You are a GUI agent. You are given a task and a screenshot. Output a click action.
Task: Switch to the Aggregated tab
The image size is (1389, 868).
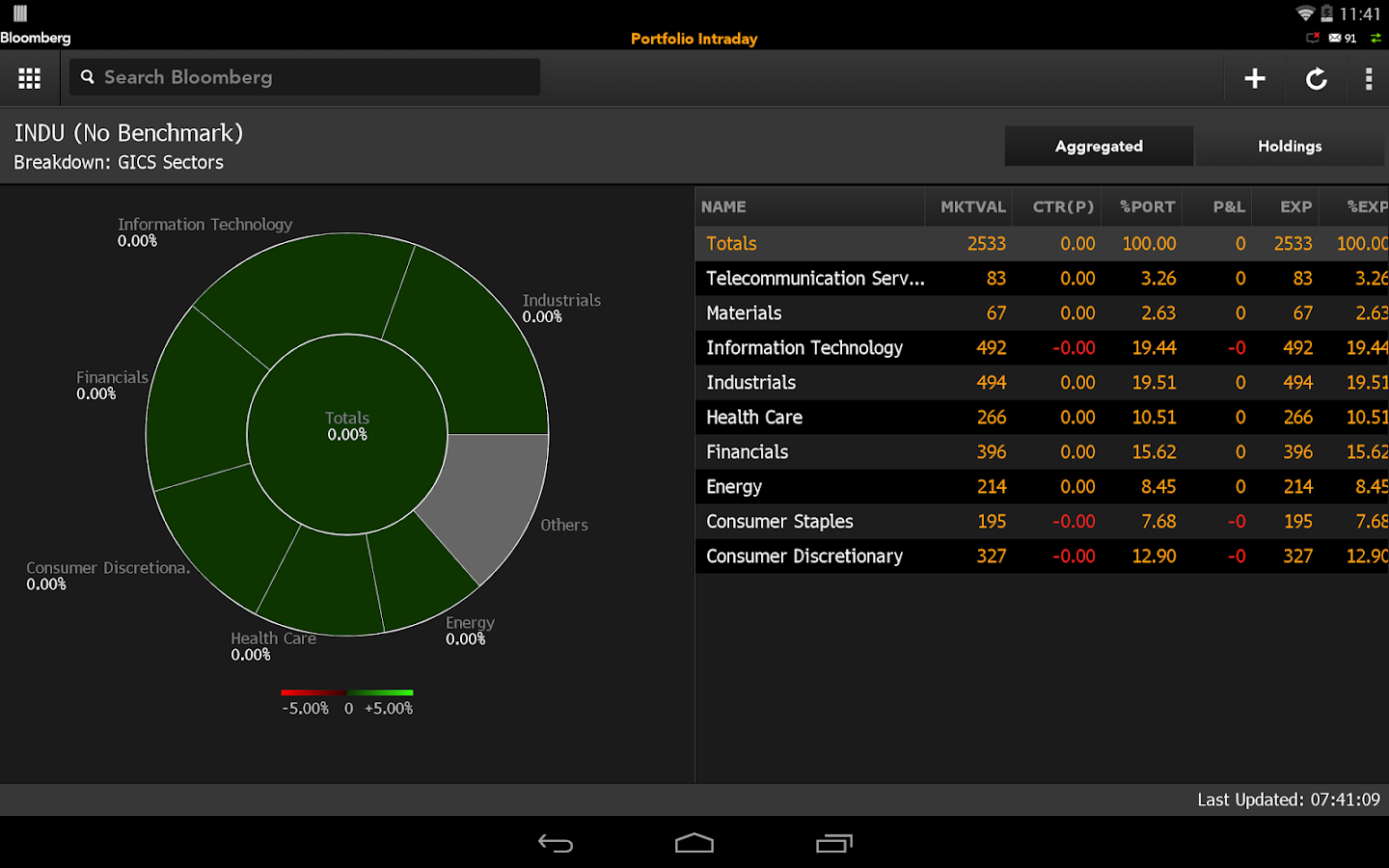(x=1099, y=147)
